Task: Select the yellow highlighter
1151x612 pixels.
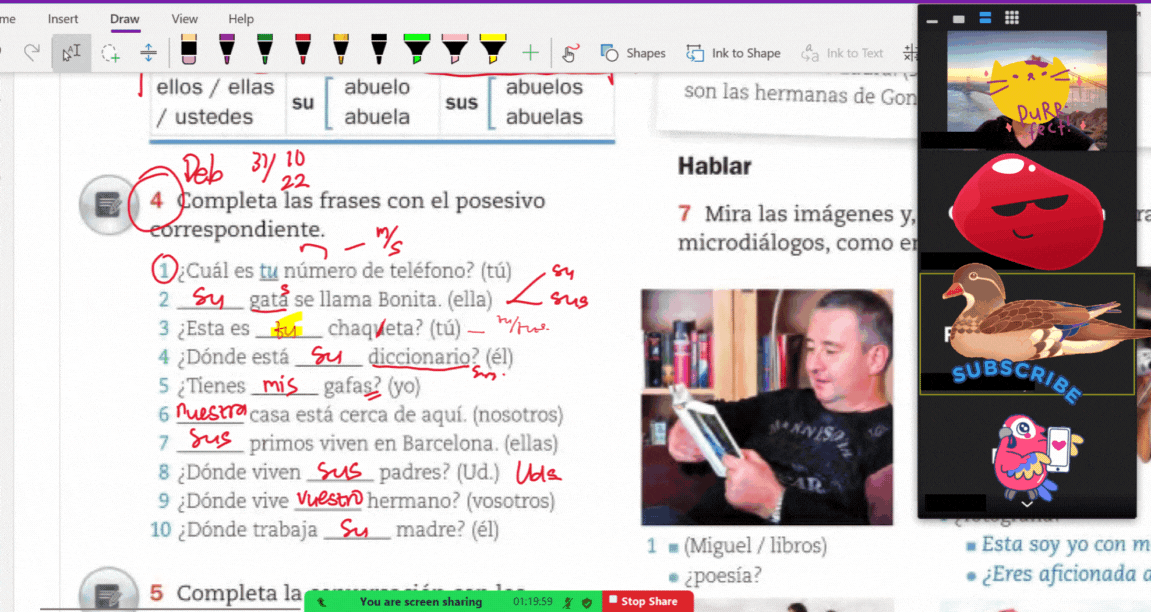Action: coord(492,50)
